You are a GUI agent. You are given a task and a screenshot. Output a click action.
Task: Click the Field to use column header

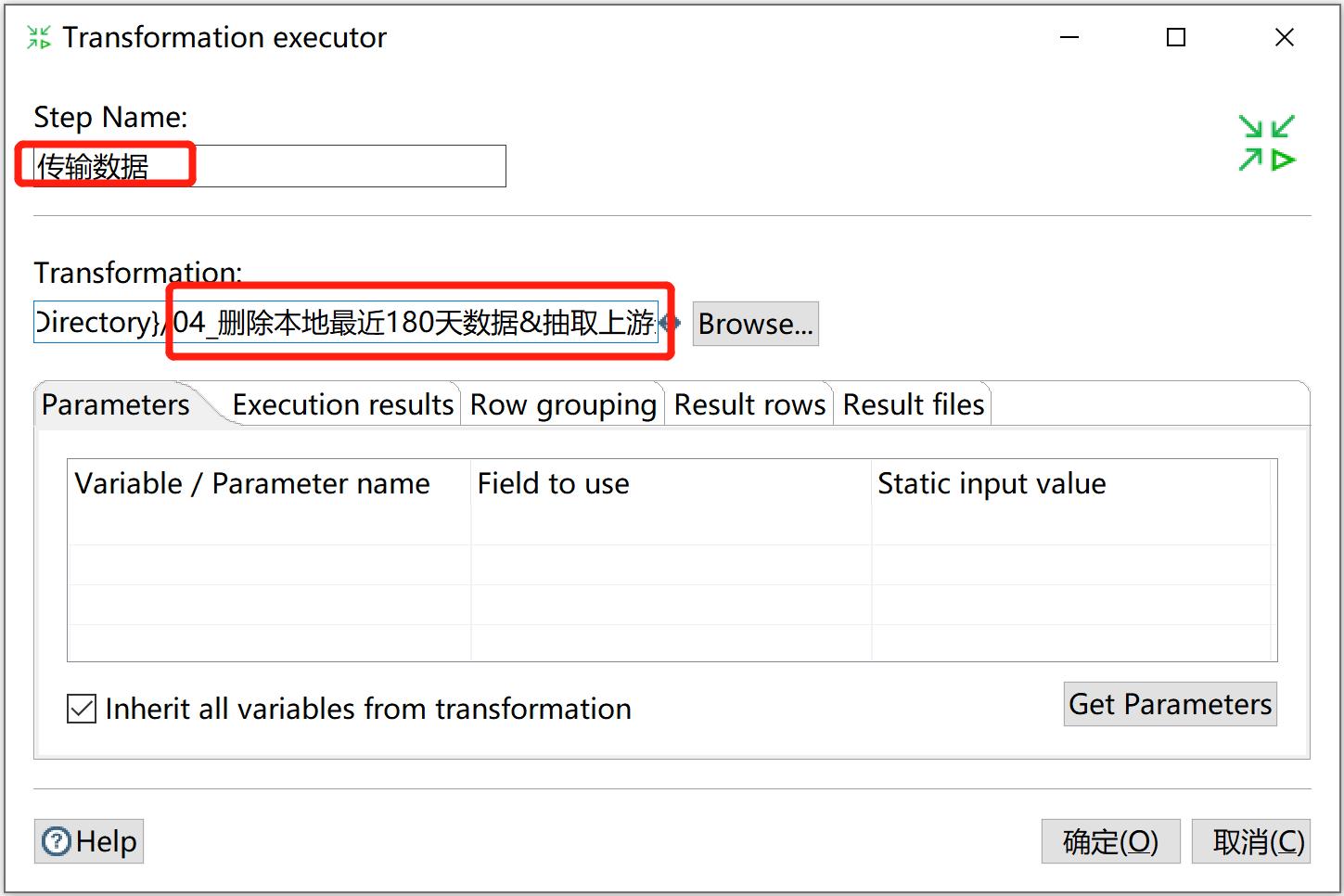[x=671, y=483]
